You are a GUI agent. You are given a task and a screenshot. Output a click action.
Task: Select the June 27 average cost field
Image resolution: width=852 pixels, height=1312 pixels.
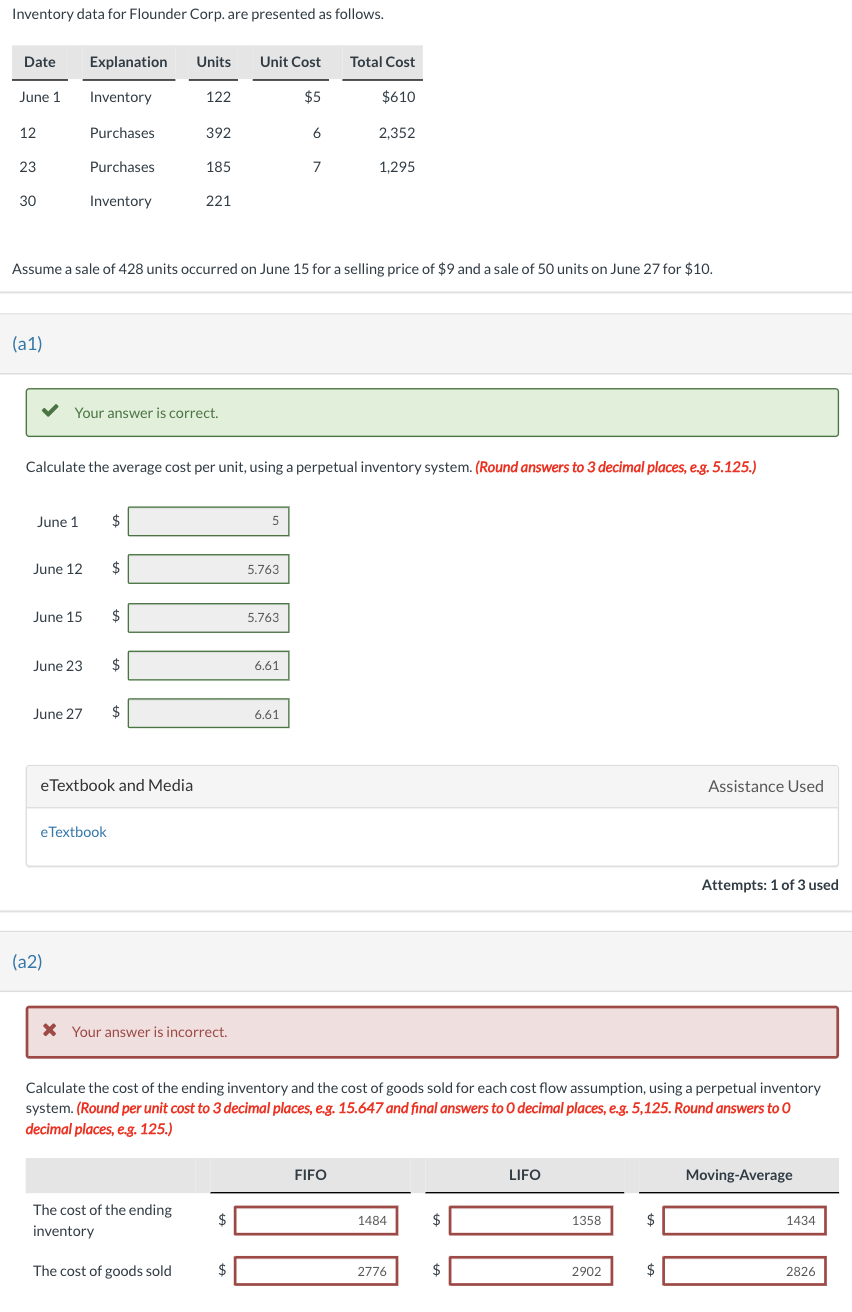pyautogui.click(x=208, y=713)
